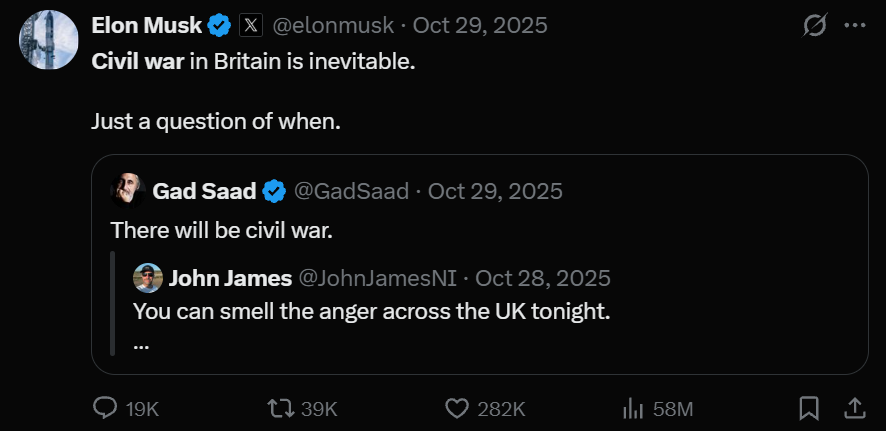
Task: Click the reply speech bubble icon
Action: pos(105,408)
